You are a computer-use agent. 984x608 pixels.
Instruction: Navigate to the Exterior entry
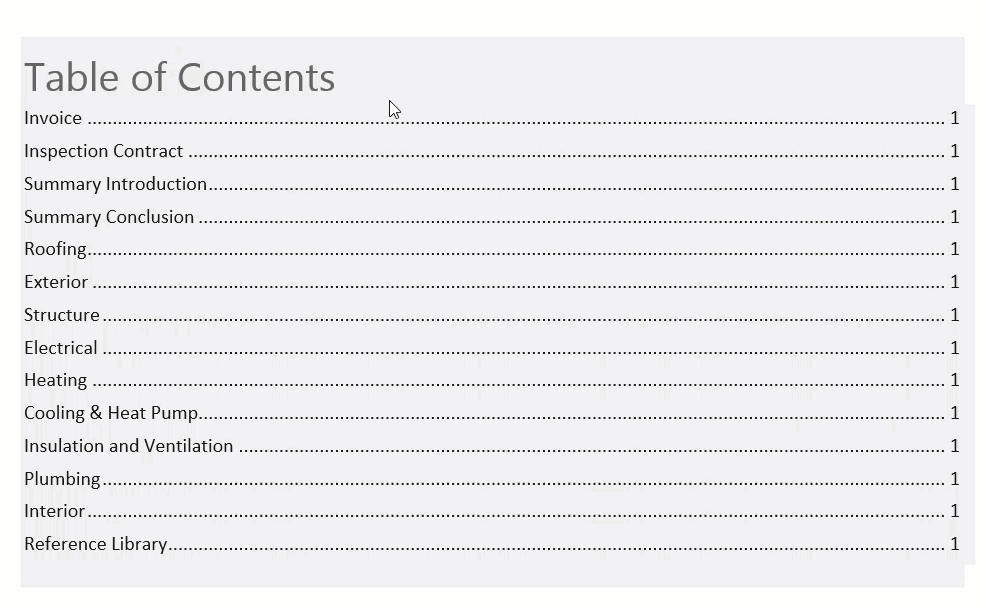pos(56,282)
